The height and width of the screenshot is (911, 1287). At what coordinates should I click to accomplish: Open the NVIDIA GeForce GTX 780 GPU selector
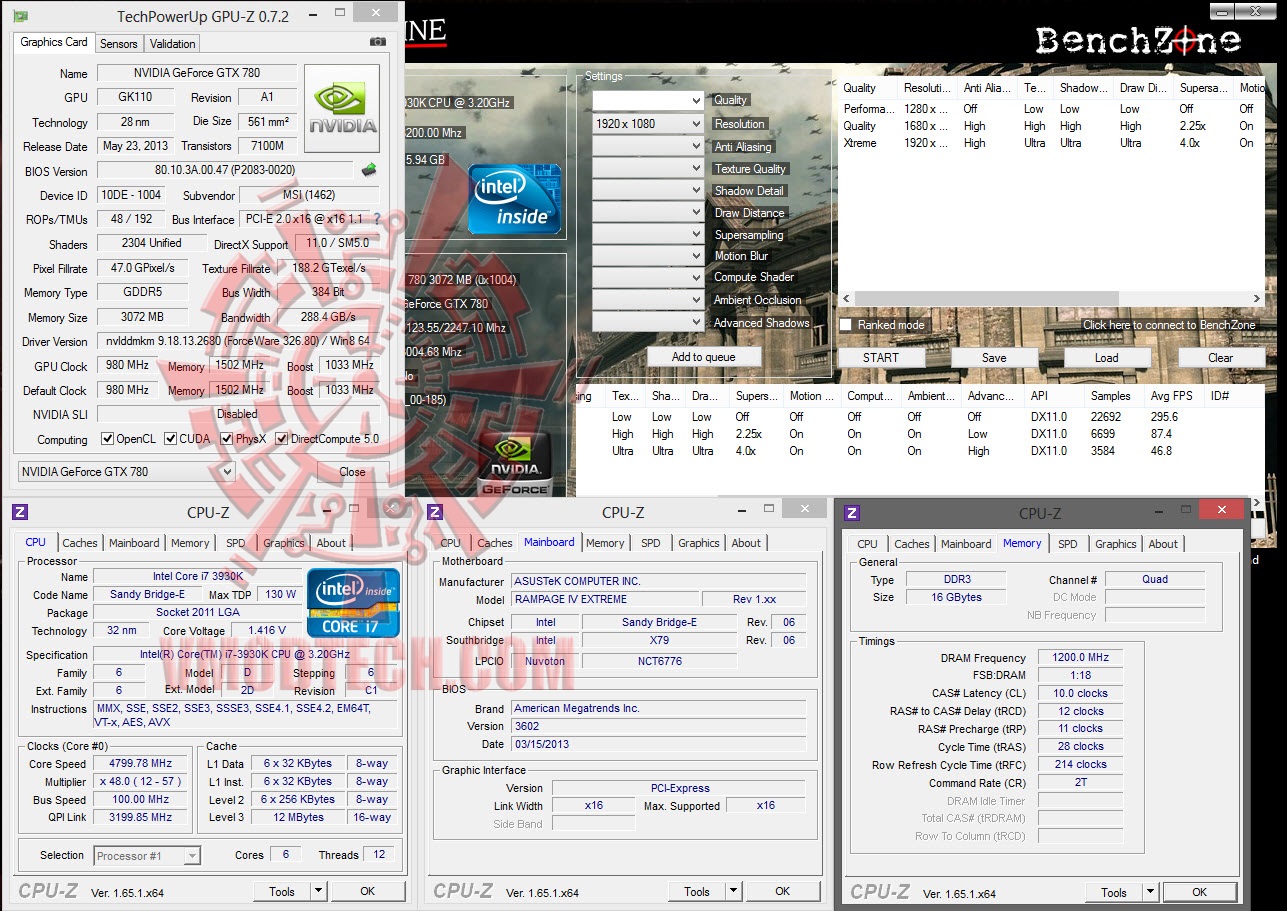(x=126, y=471)
